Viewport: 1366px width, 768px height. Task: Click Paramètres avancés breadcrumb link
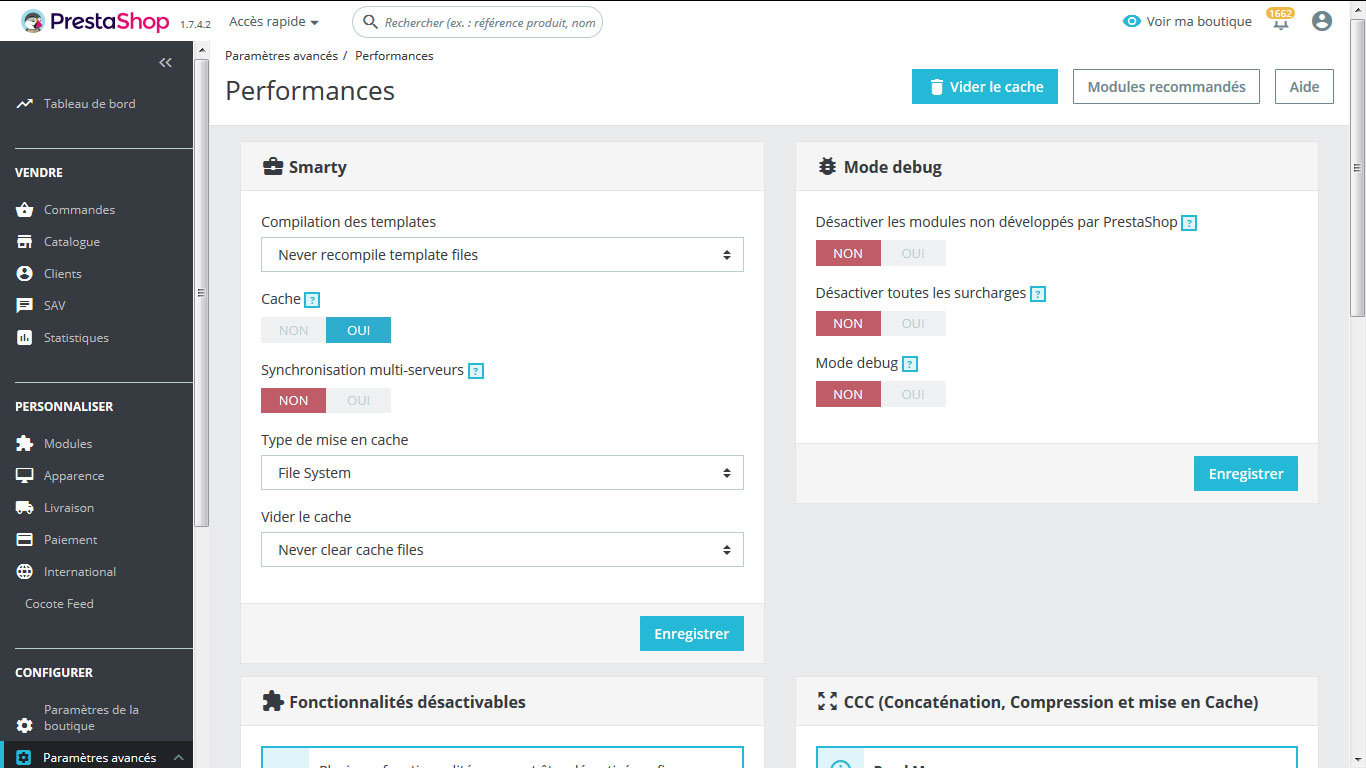tap(281, 56)
